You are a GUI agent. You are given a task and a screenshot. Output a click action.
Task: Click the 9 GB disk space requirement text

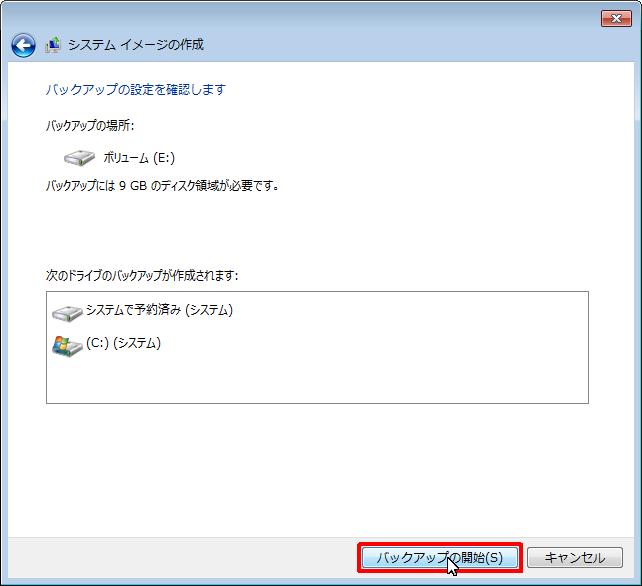[x=162, y=186]
